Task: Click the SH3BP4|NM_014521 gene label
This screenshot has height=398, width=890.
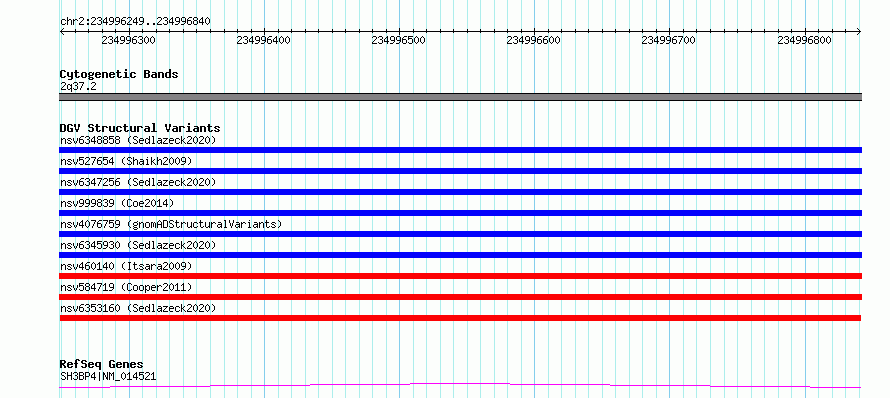Action: (x=108, y=376)
